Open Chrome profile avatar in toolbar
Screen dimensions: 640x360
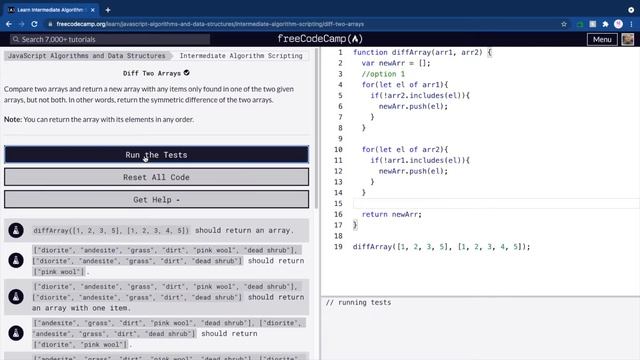tap(618, 24)
